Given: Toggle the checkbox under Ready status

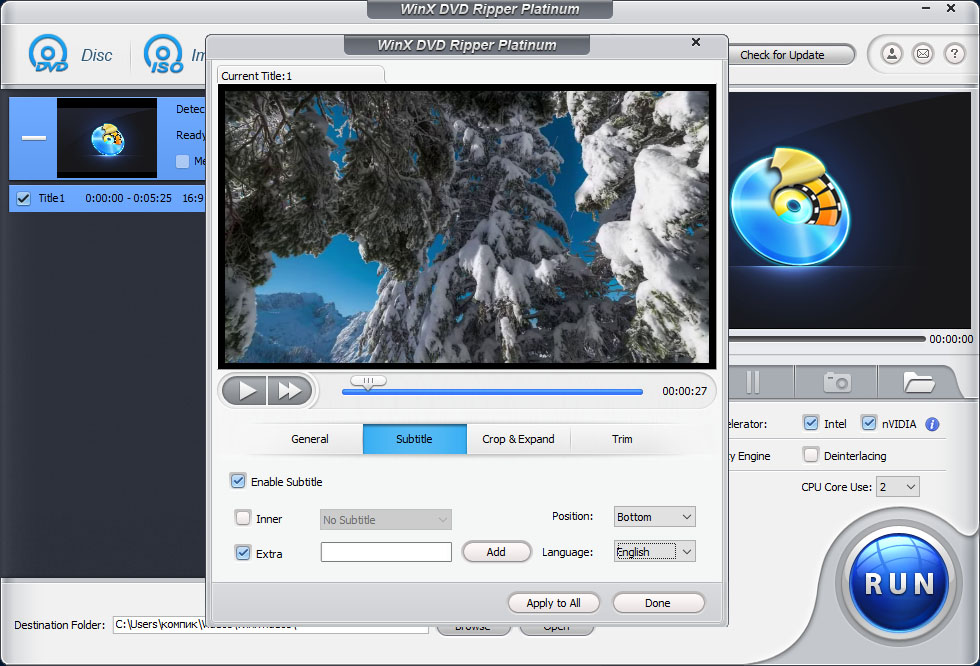Looking at the screenshot, I should point(182,161).
